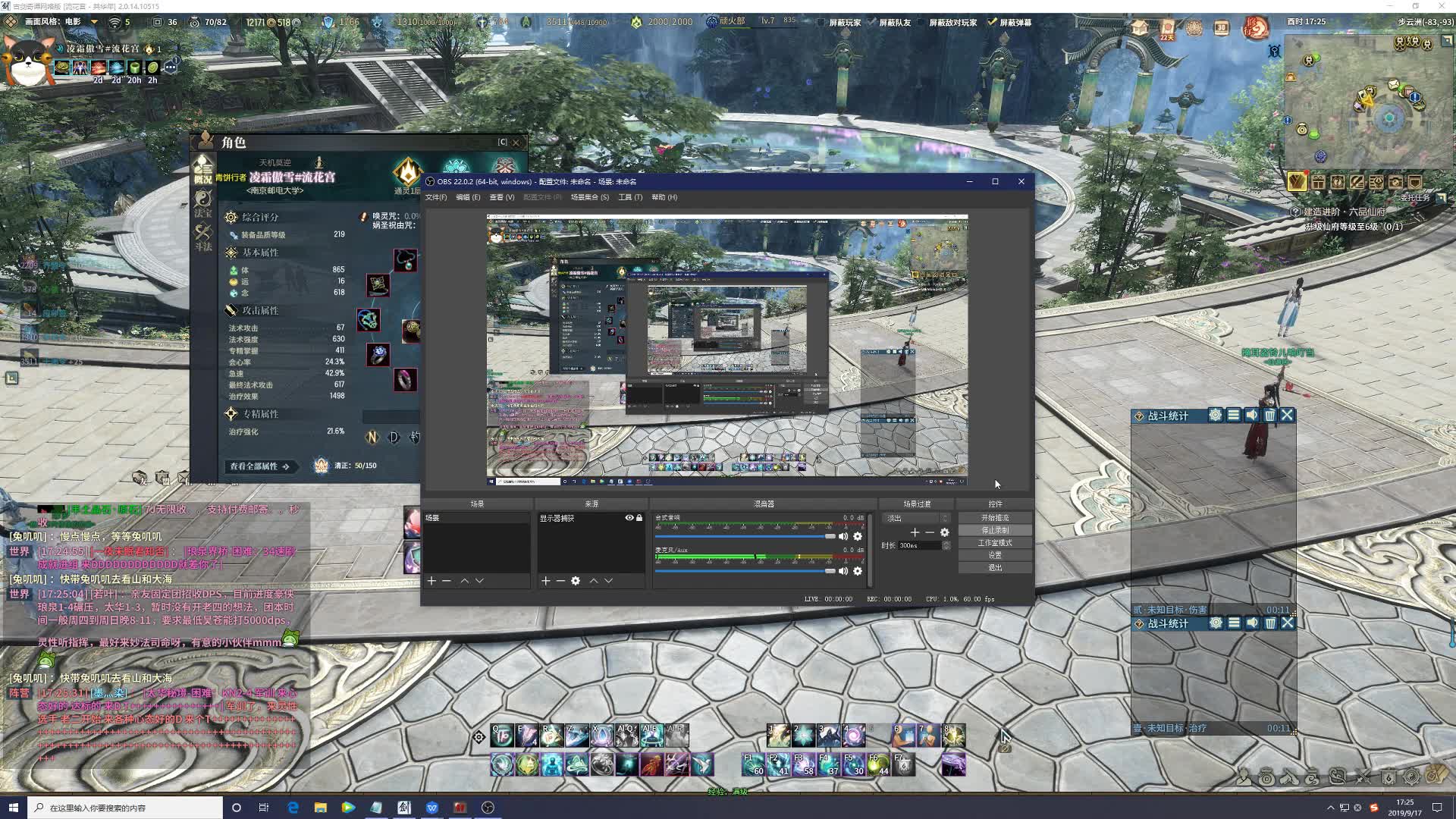1456x819 pixels.
Task: Open desktop audio settings gear in mixer
Action: pos(858,536)
